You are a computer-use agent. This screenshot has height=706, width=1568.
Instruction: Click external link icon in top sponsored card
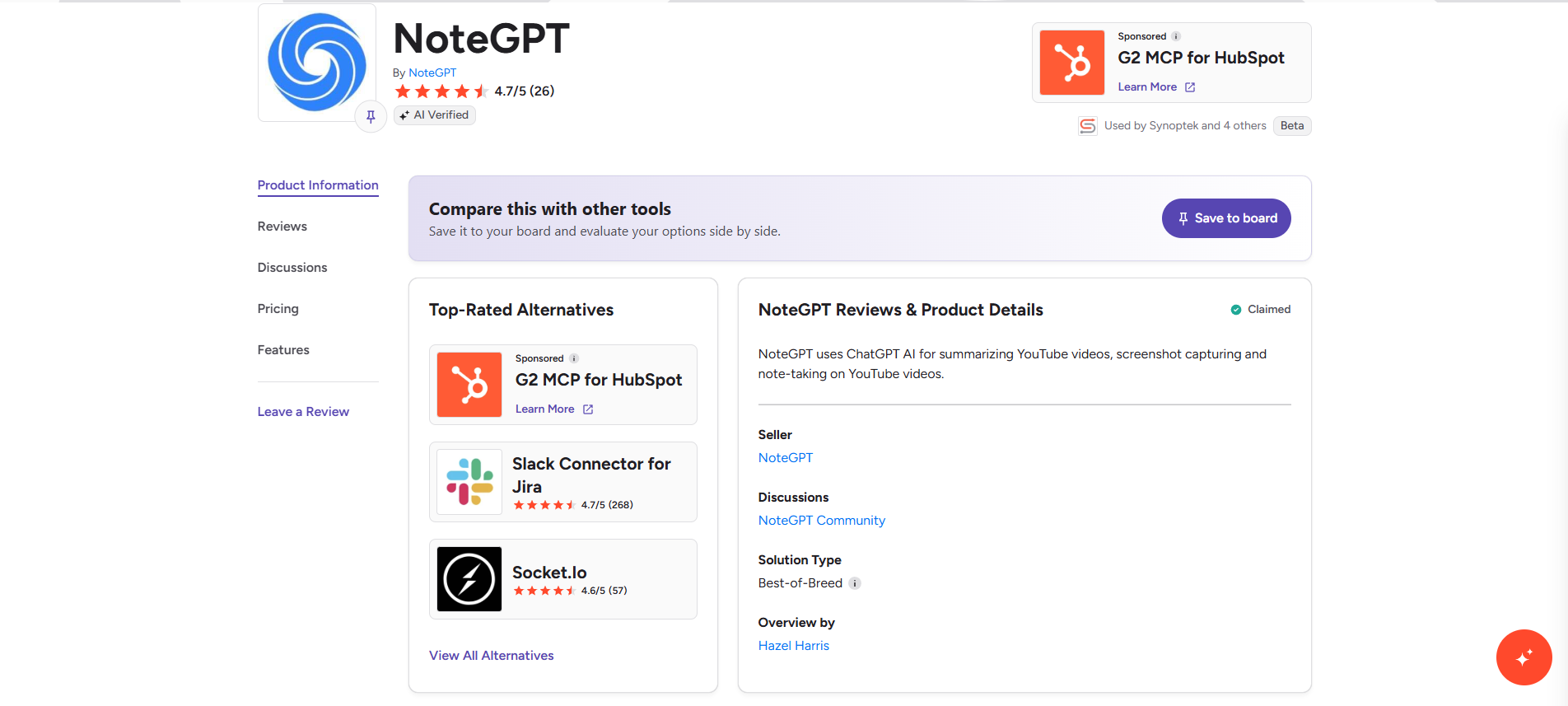(x=1189, y=87)
